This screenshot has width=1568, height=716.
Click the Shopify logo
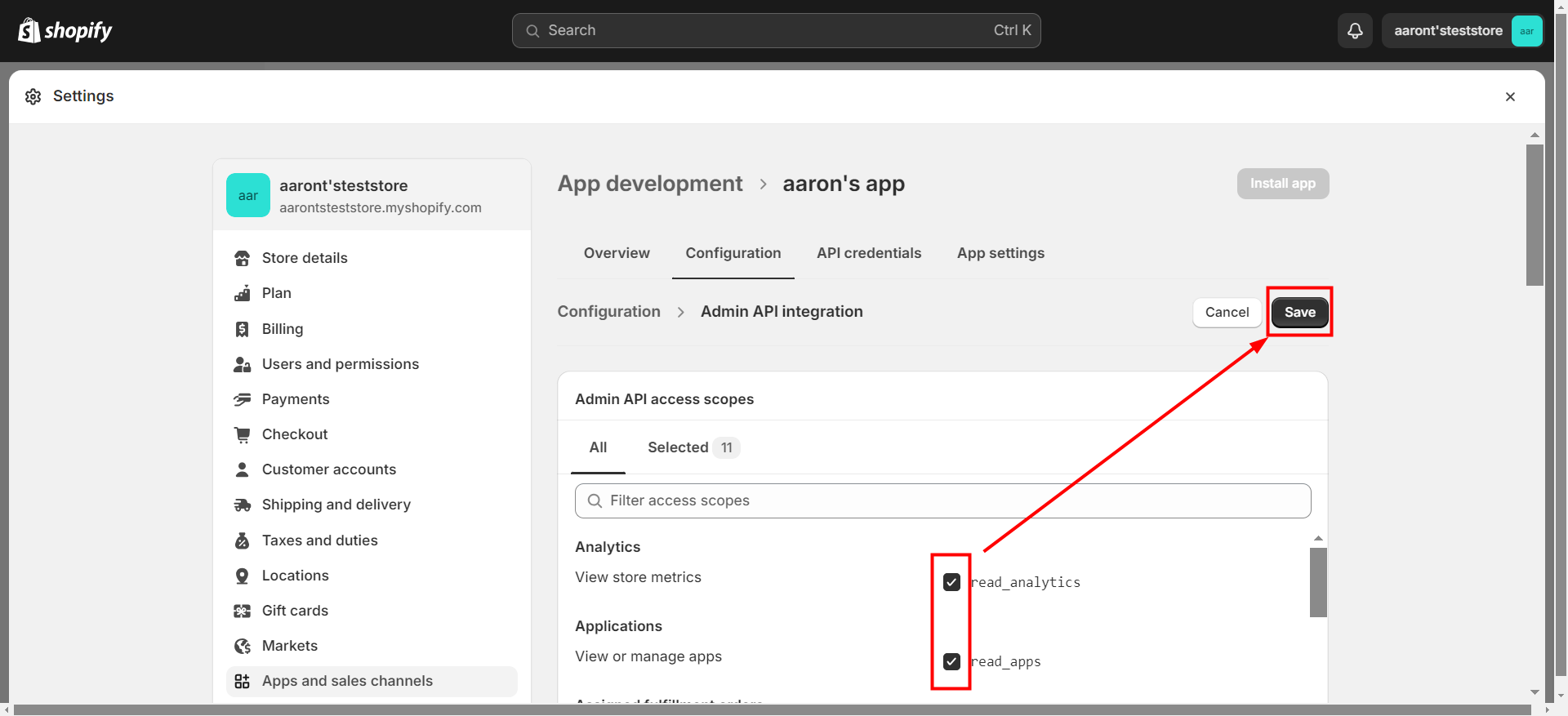coord(65,30)
